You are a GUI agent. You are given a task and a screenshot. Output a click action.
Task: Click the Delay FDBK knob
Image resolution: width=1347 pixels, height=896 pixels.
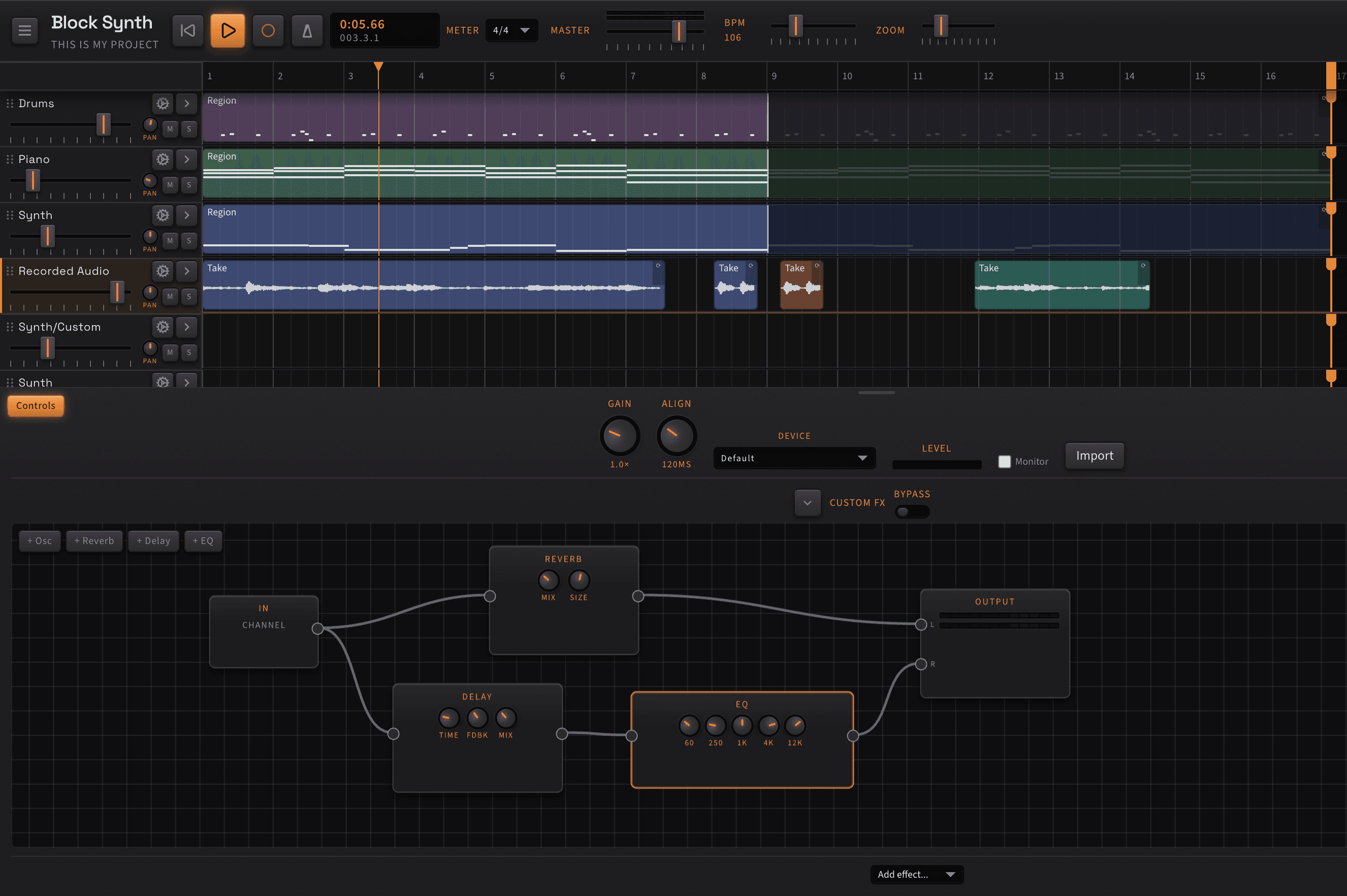tap(477, 718)
